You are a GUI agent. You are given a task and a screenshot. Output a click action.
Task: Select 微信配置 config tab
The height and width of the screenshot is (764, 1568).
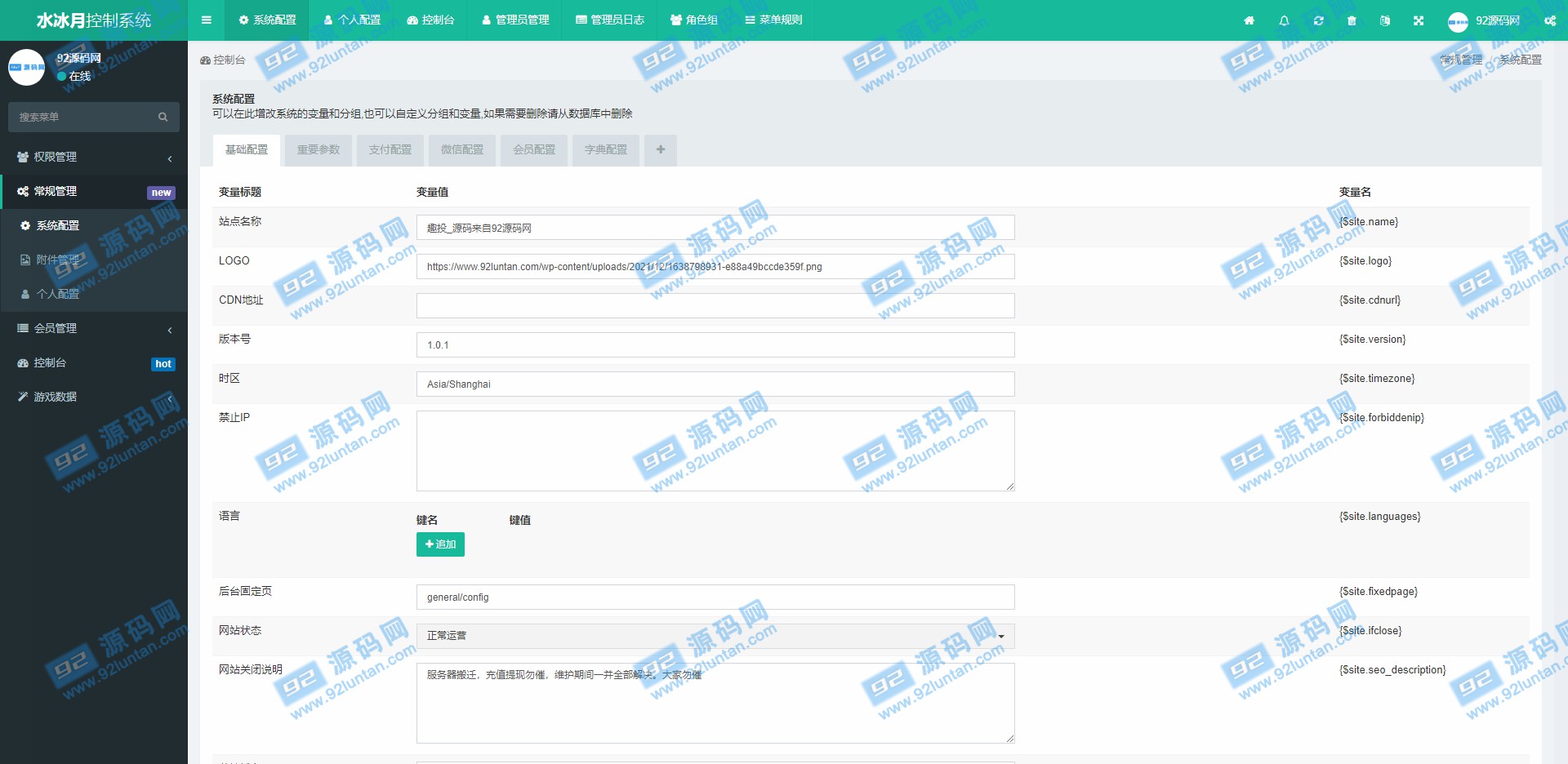point(462,150)
